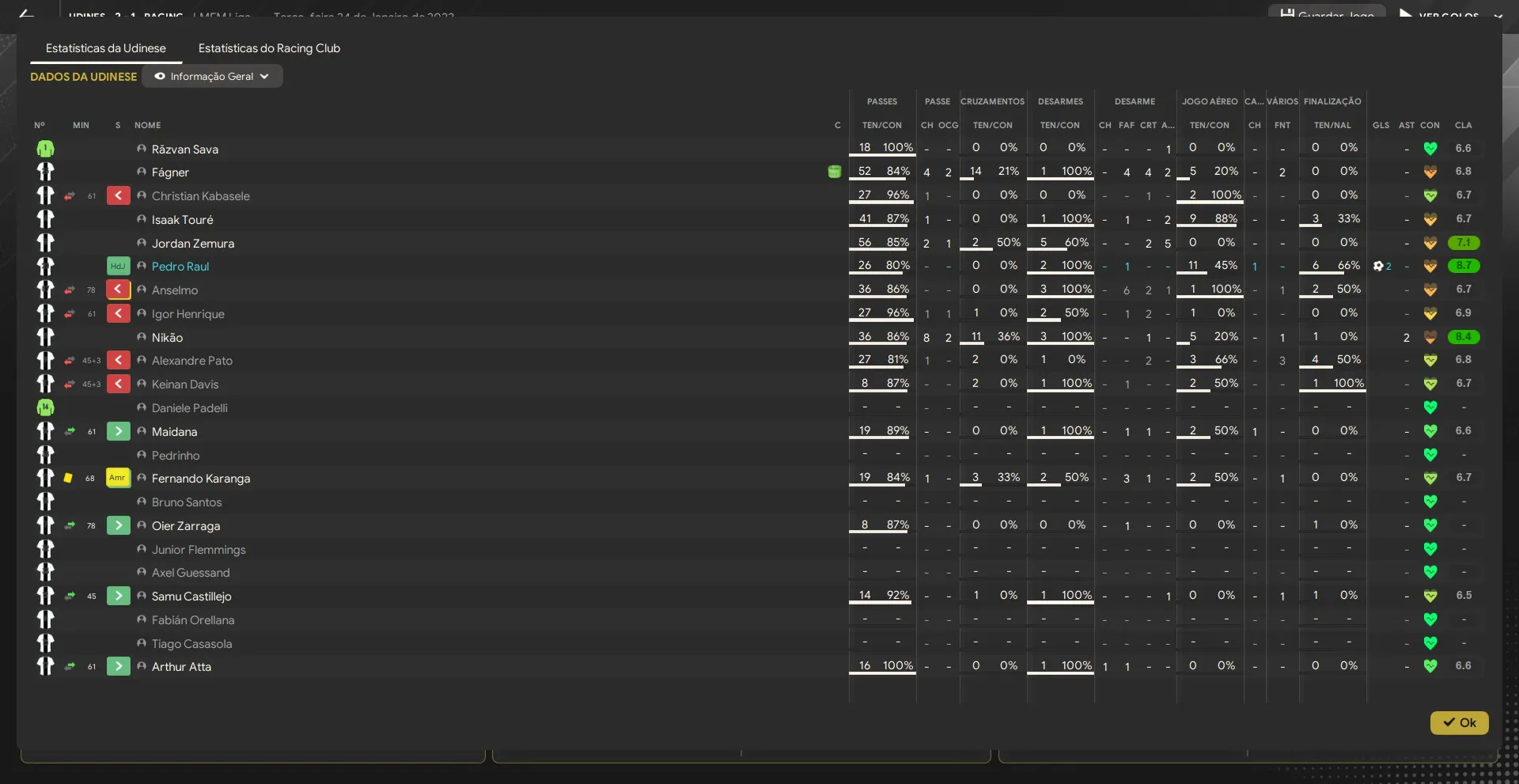
Task: Sort by the NOME column header
Action: point(147,125)
